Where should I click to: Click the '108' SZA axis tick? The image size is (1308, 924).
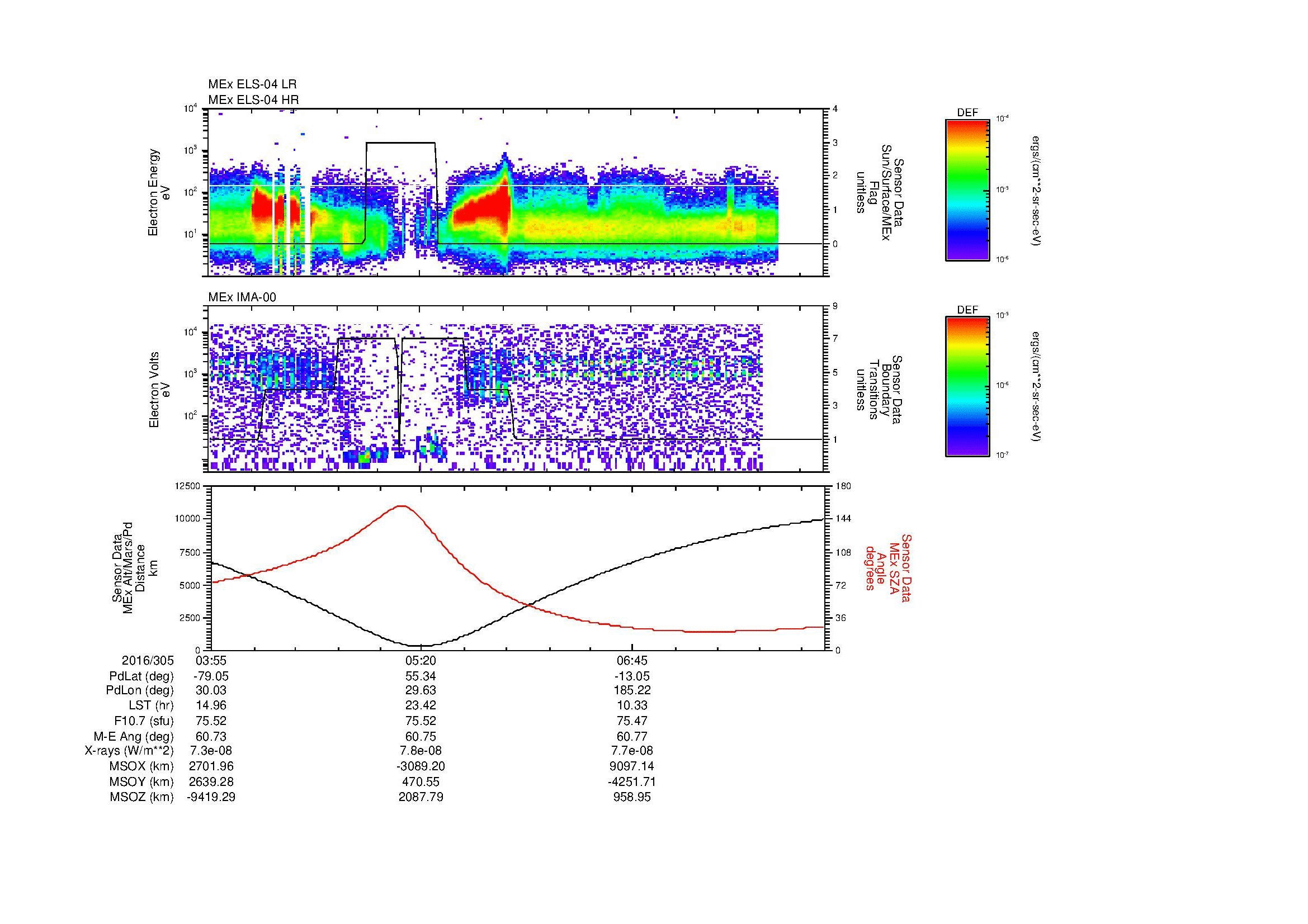843,552
